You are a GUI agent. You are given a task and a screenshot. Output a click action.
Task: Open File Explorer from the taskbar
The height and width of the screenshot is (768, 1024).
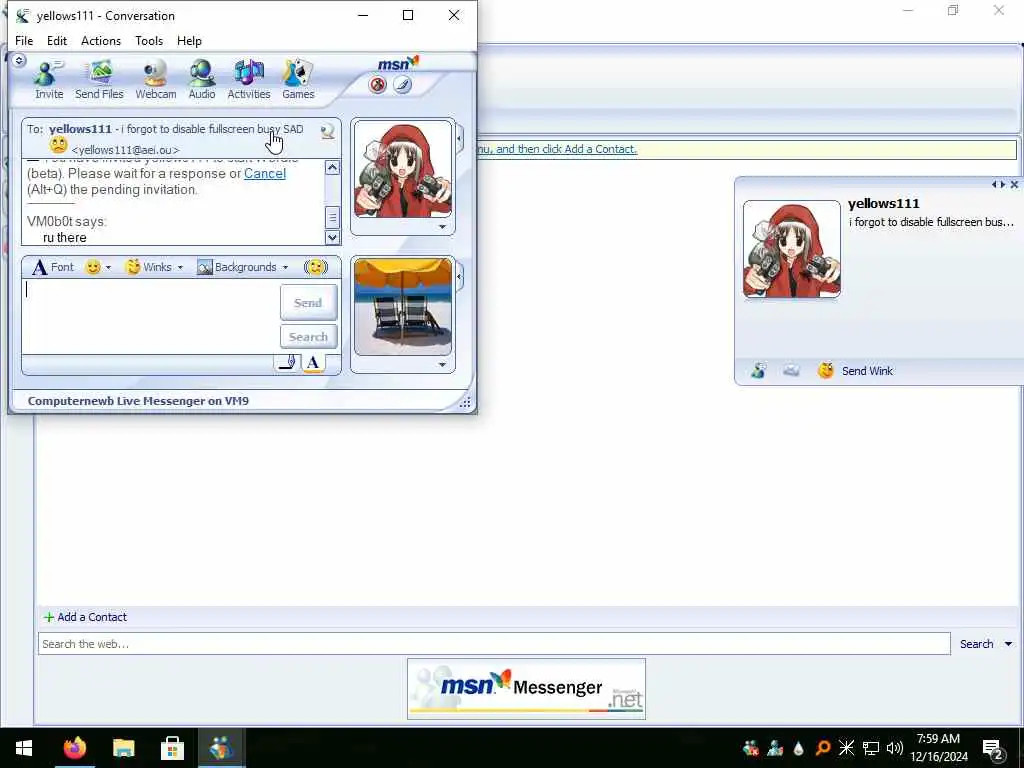123,748
